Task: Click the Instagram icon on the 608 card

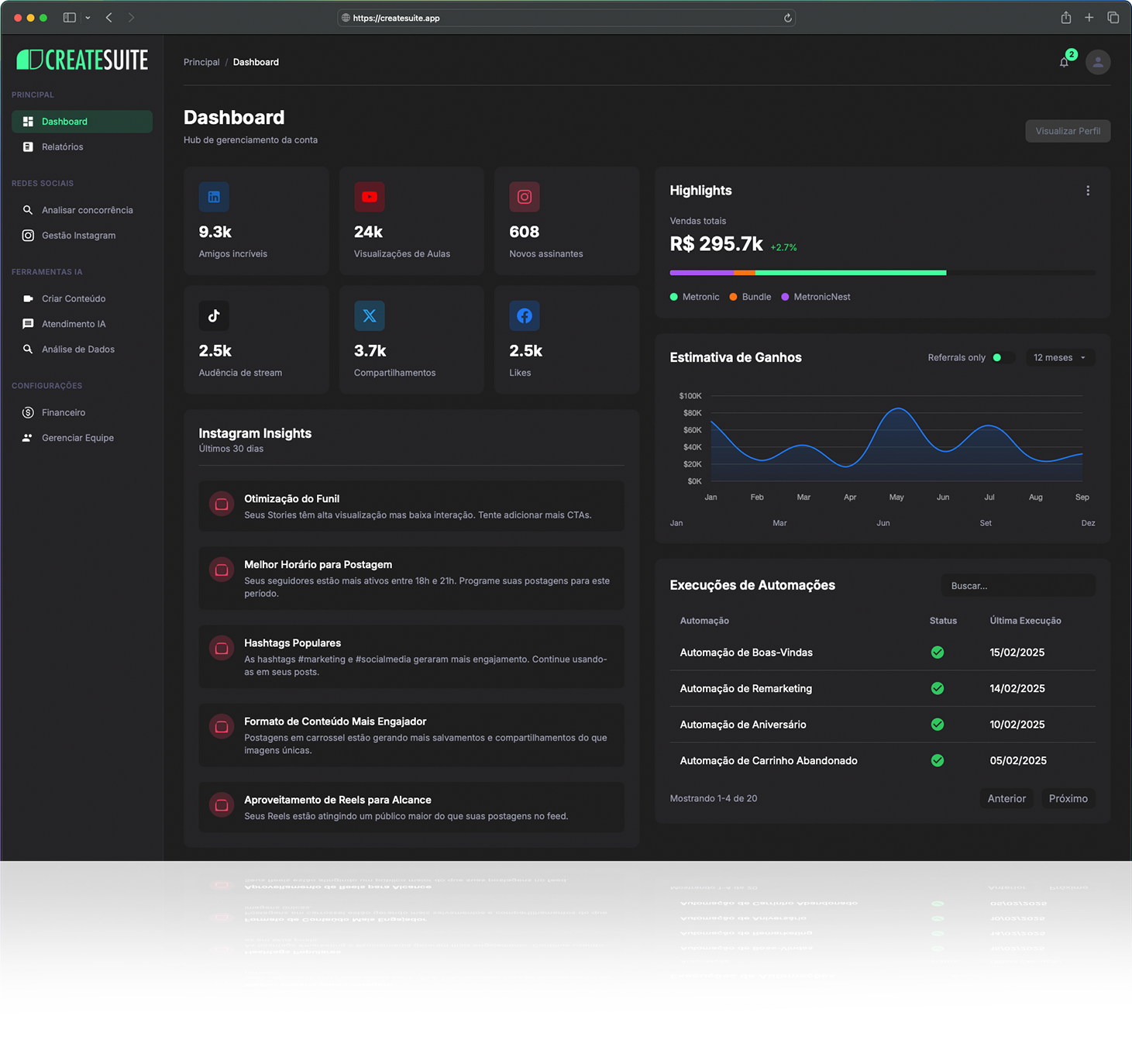Action: click(525, 197)
